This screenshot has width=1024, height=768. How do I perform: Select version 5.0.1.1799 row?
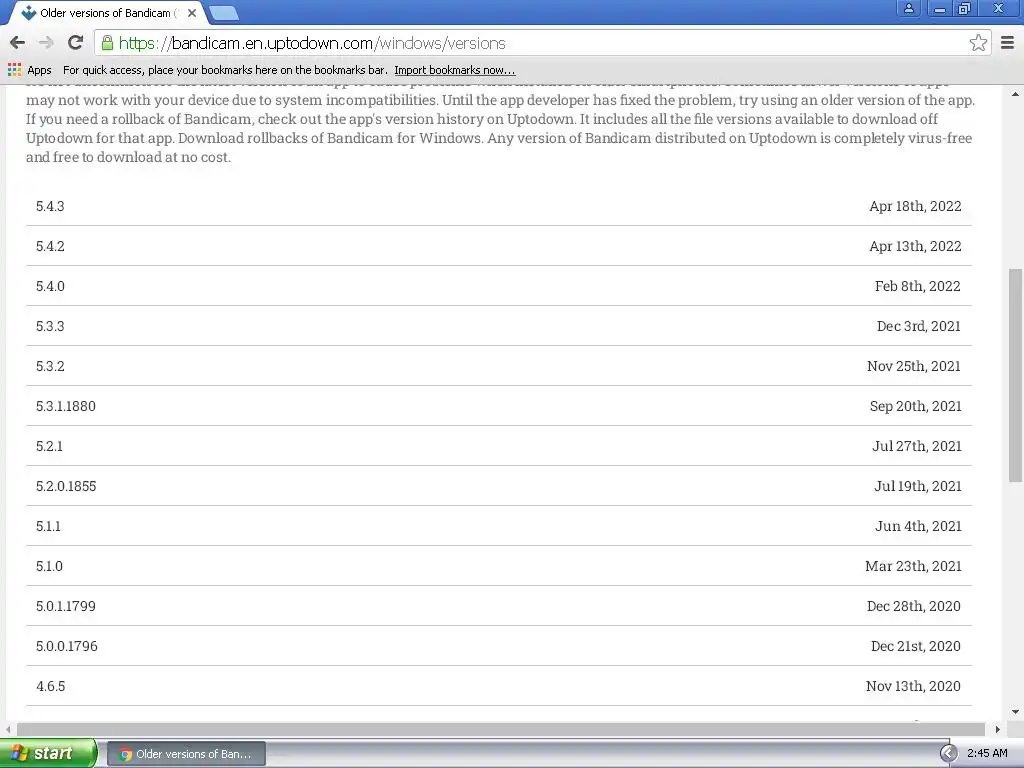[499, 606]
